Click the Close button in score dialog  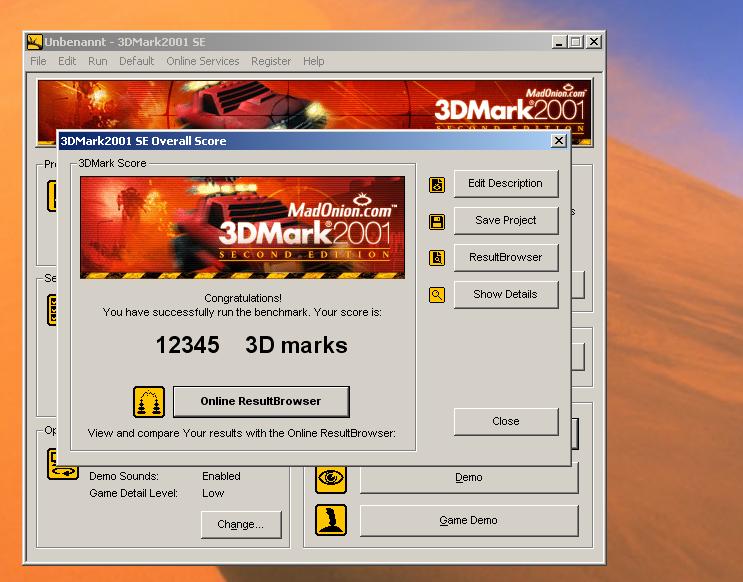point(506,421)
